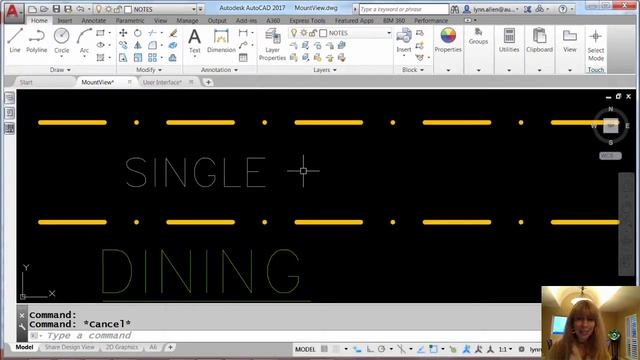640x360 pixels.
Task: Expand the Modify panel
Action: pyautogui.click(x=149, y=70)
